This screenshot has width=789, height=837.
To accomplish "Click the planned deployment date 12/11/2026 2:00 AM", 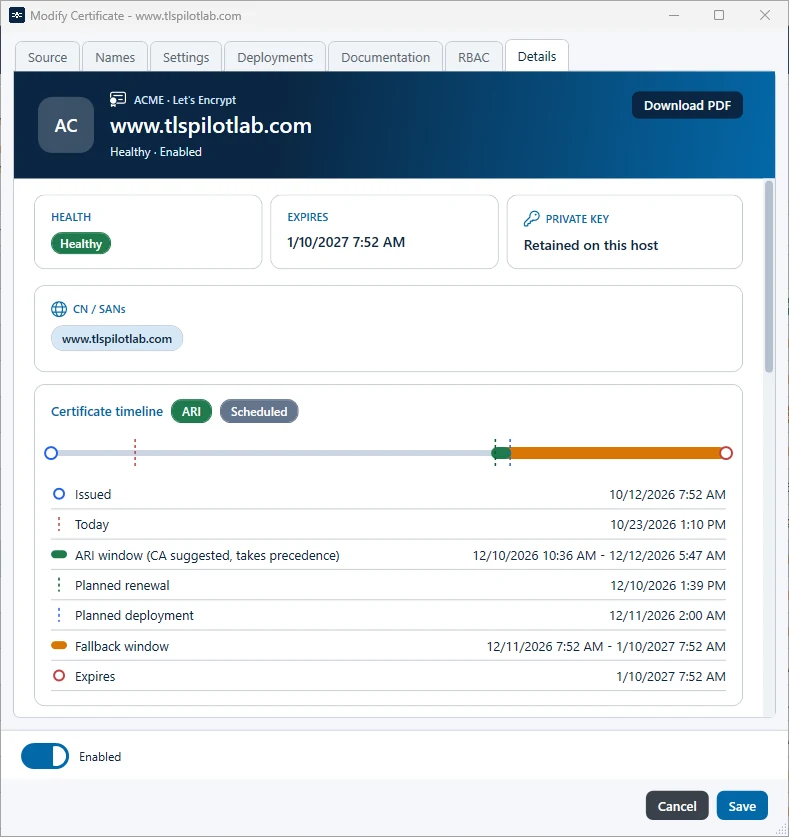I will 667,615.
